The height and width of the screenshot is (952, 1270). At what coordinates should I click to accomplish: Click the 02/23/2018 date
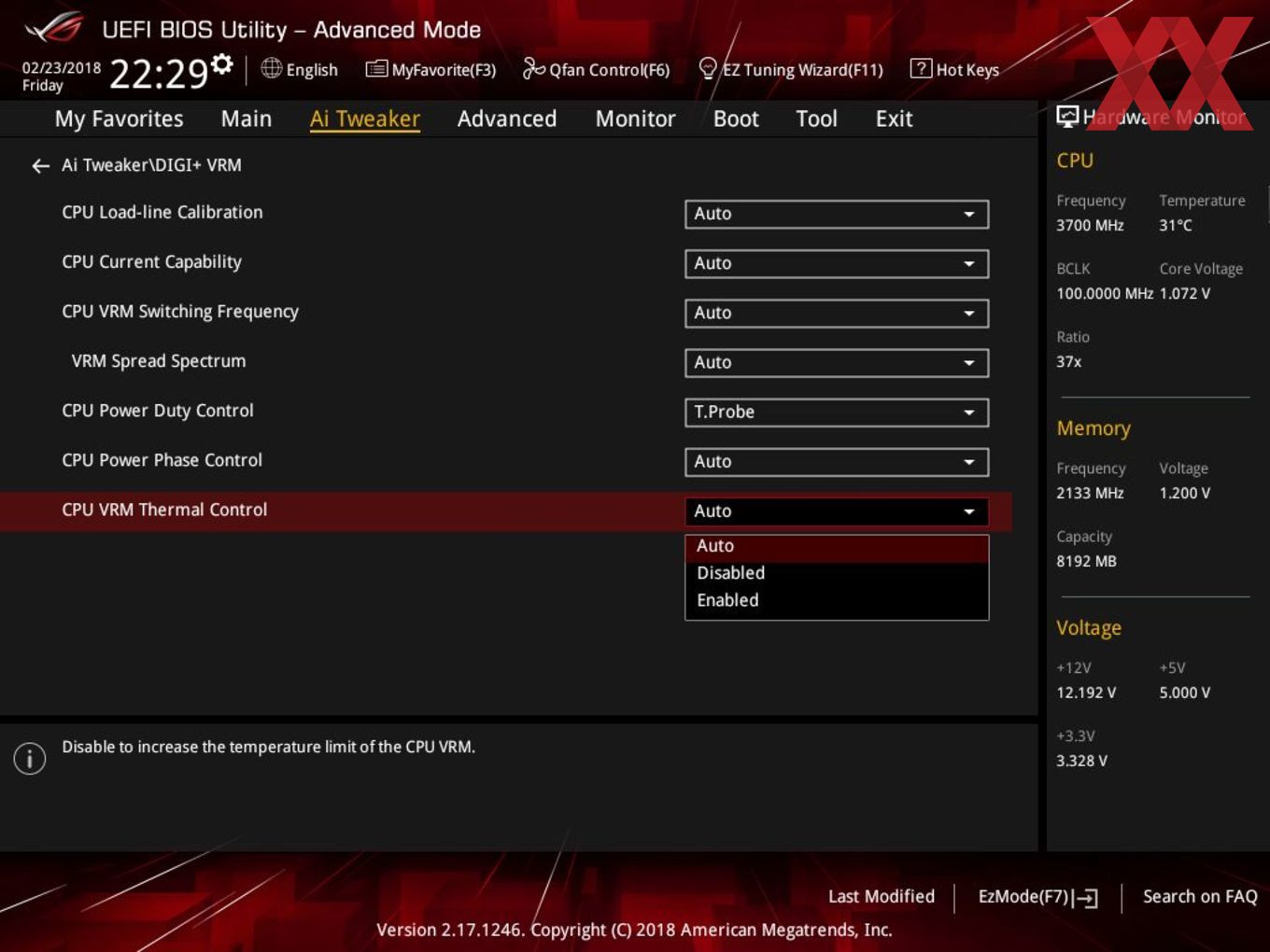(x=62, y=67)
